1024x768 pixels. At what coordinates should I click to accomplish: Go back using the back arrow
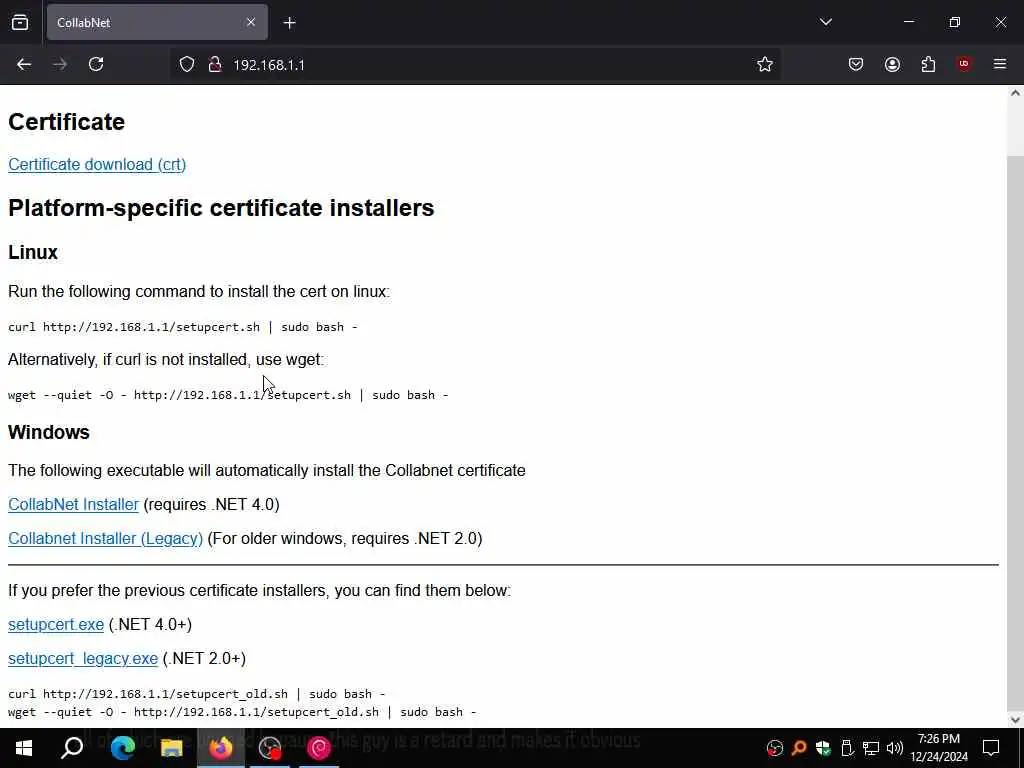pos(24,64)
